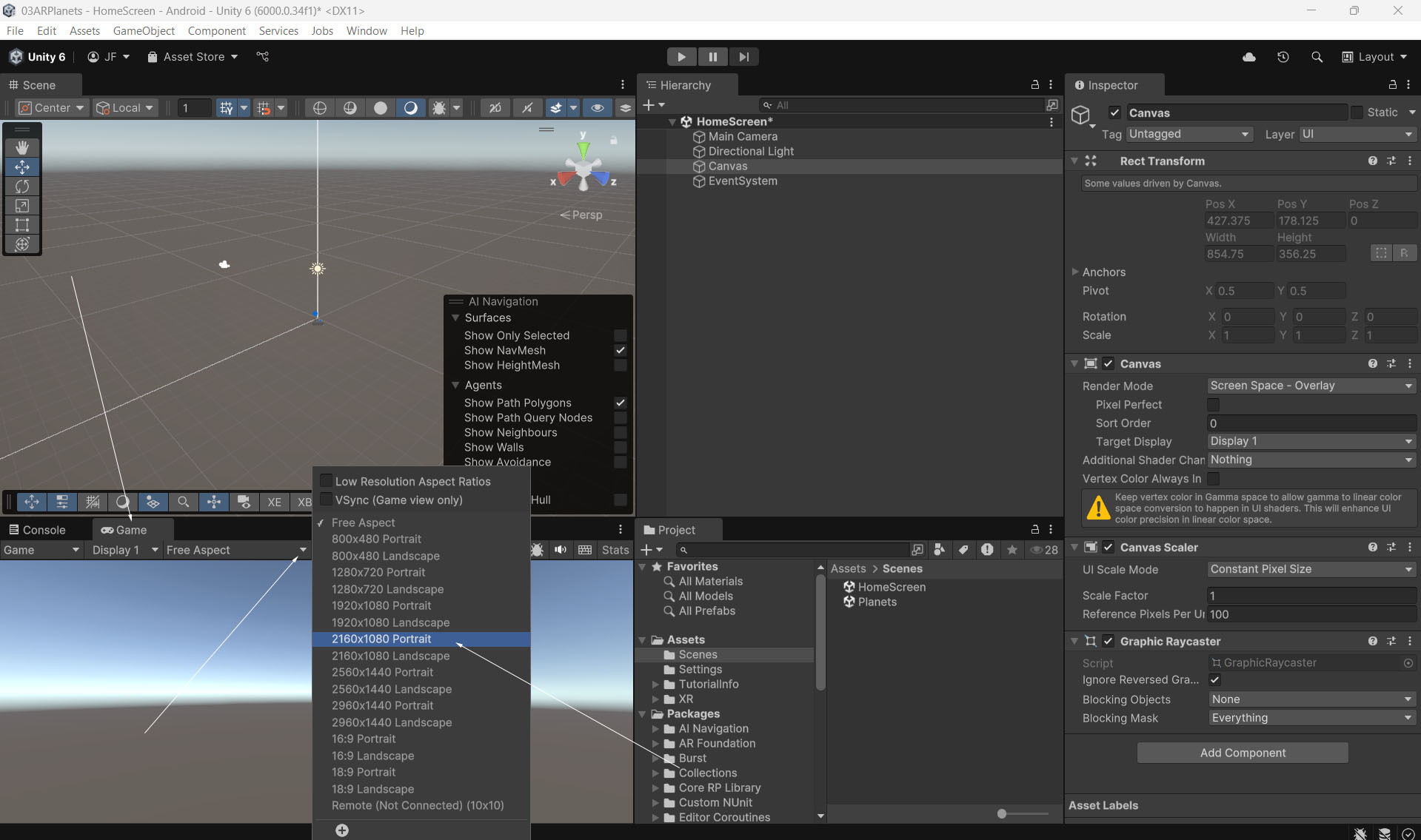The height and width of the screenshot is (840, 1421).
Task: Click the plus icon to add resolution
Action: pyautogui.click(x=342, y=830)
